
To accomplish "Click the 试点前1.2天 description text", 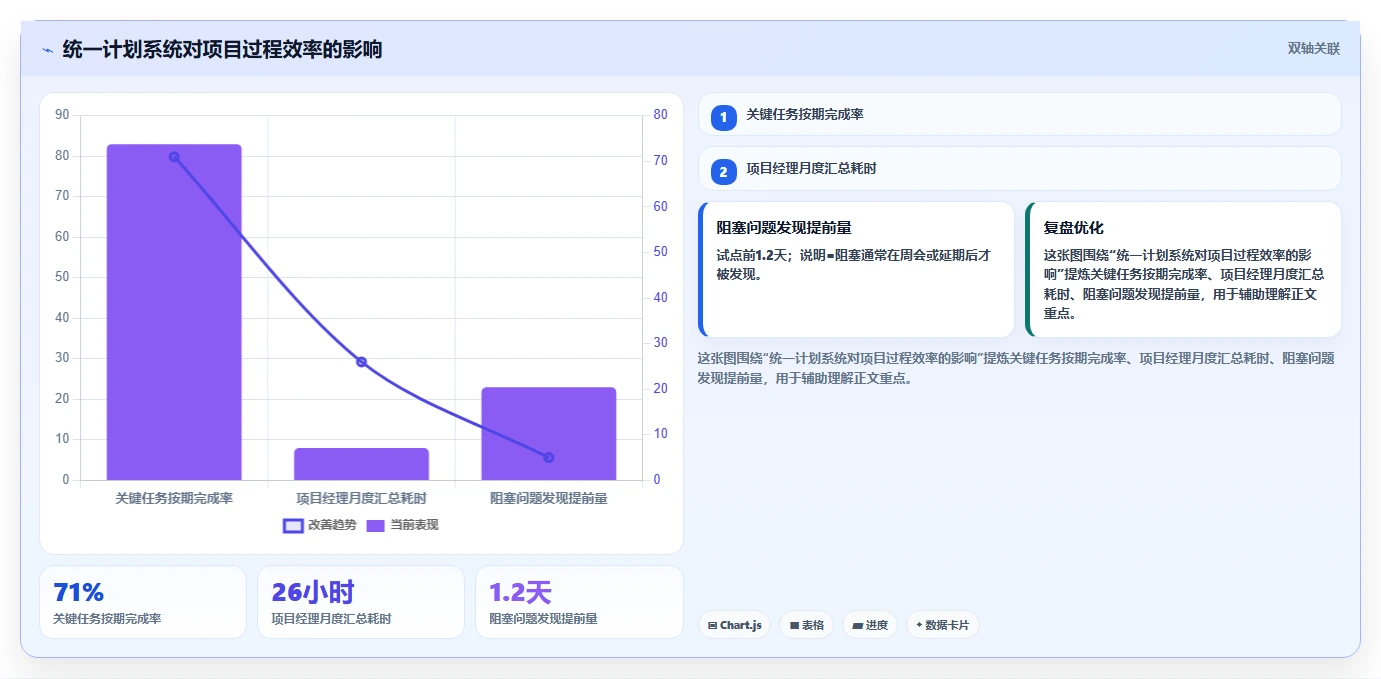I will (x=853, y=264).
